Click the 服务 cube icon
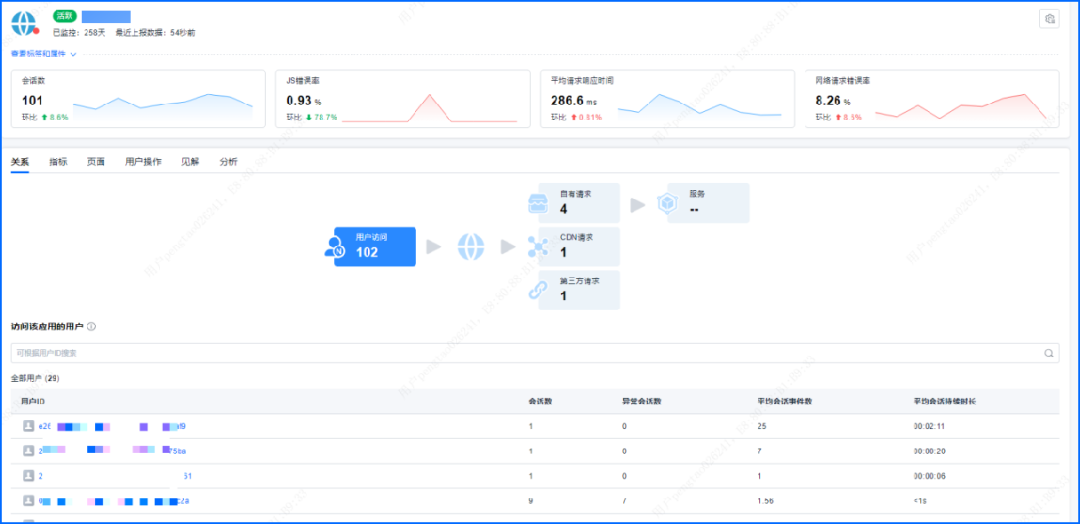The image size is (1080, 524). coord(668,203)
